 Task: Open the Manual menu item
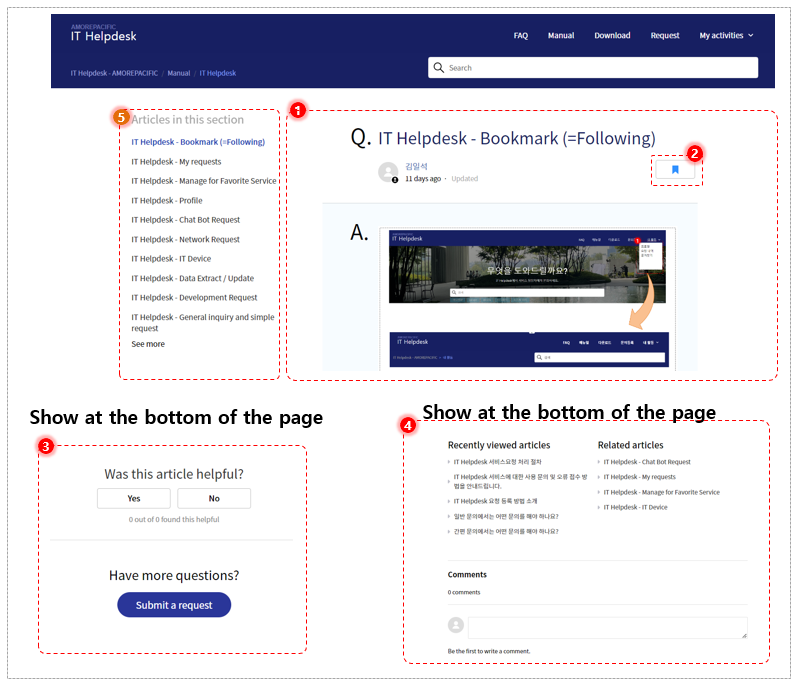pyautogui.click(x=561, y=35)
